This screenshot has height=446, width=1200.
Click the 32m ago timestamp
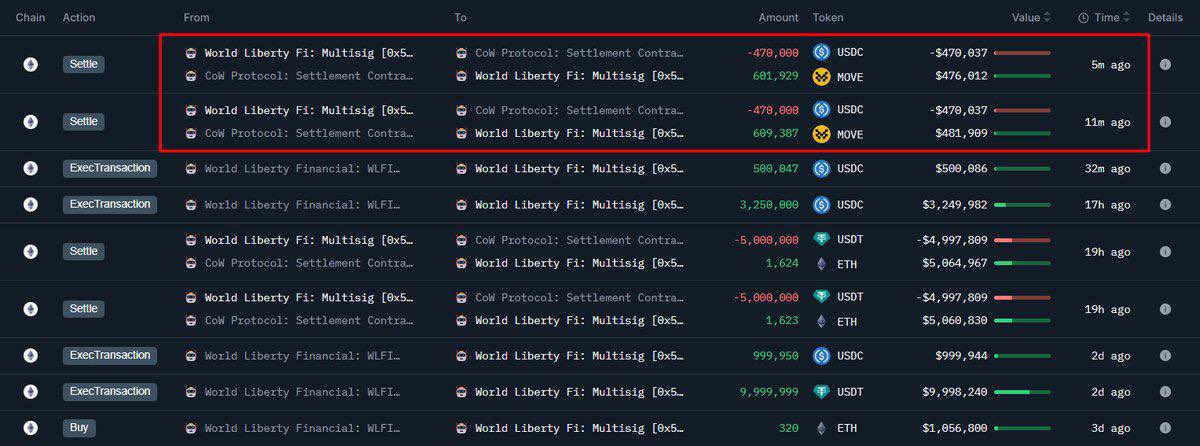pos(1107,168)
